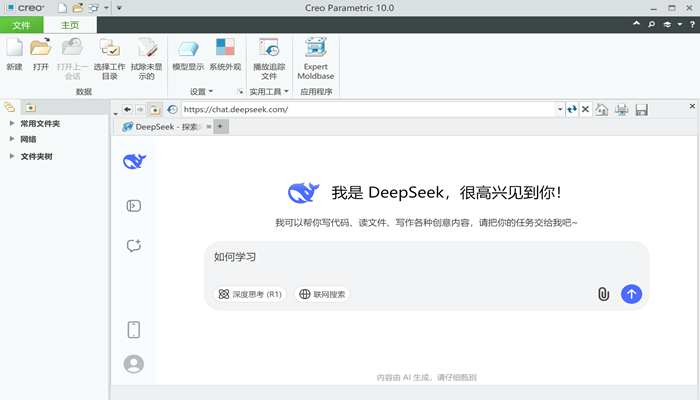Launch Expert Moldbase application
Image resolution: width=700 pixels, height=400 pixels.
coord(316,59)
